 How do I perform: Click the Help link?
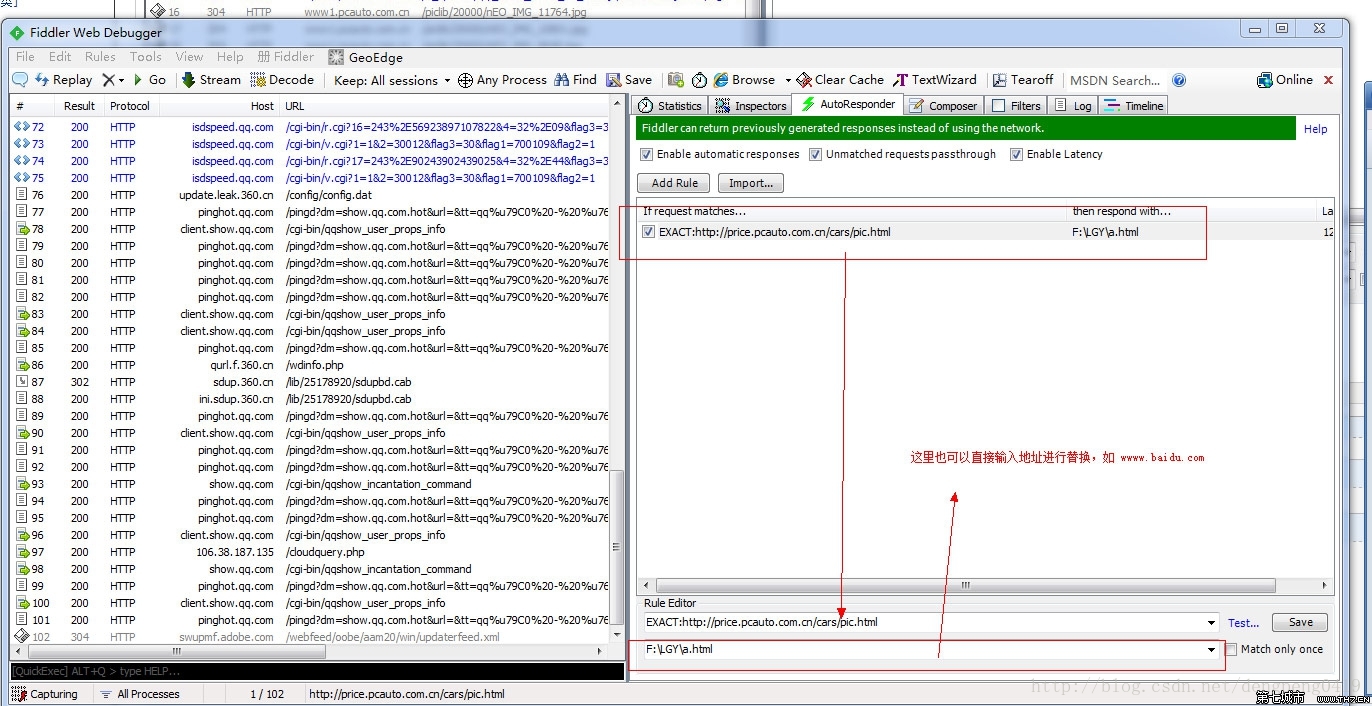click(x=1316, y=129)
